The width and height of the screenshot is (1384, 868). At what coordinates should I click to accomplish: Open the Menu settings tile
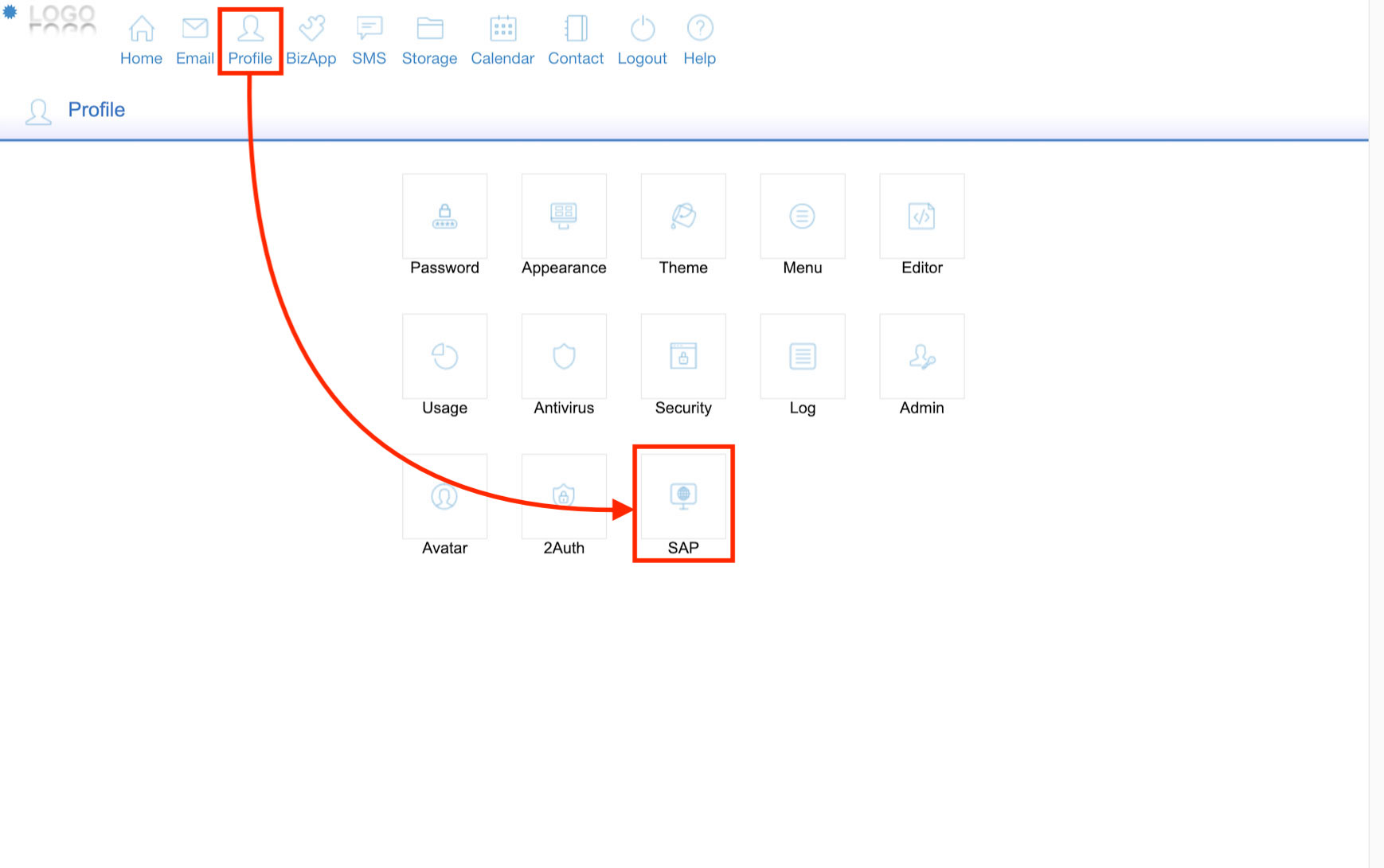802,217
